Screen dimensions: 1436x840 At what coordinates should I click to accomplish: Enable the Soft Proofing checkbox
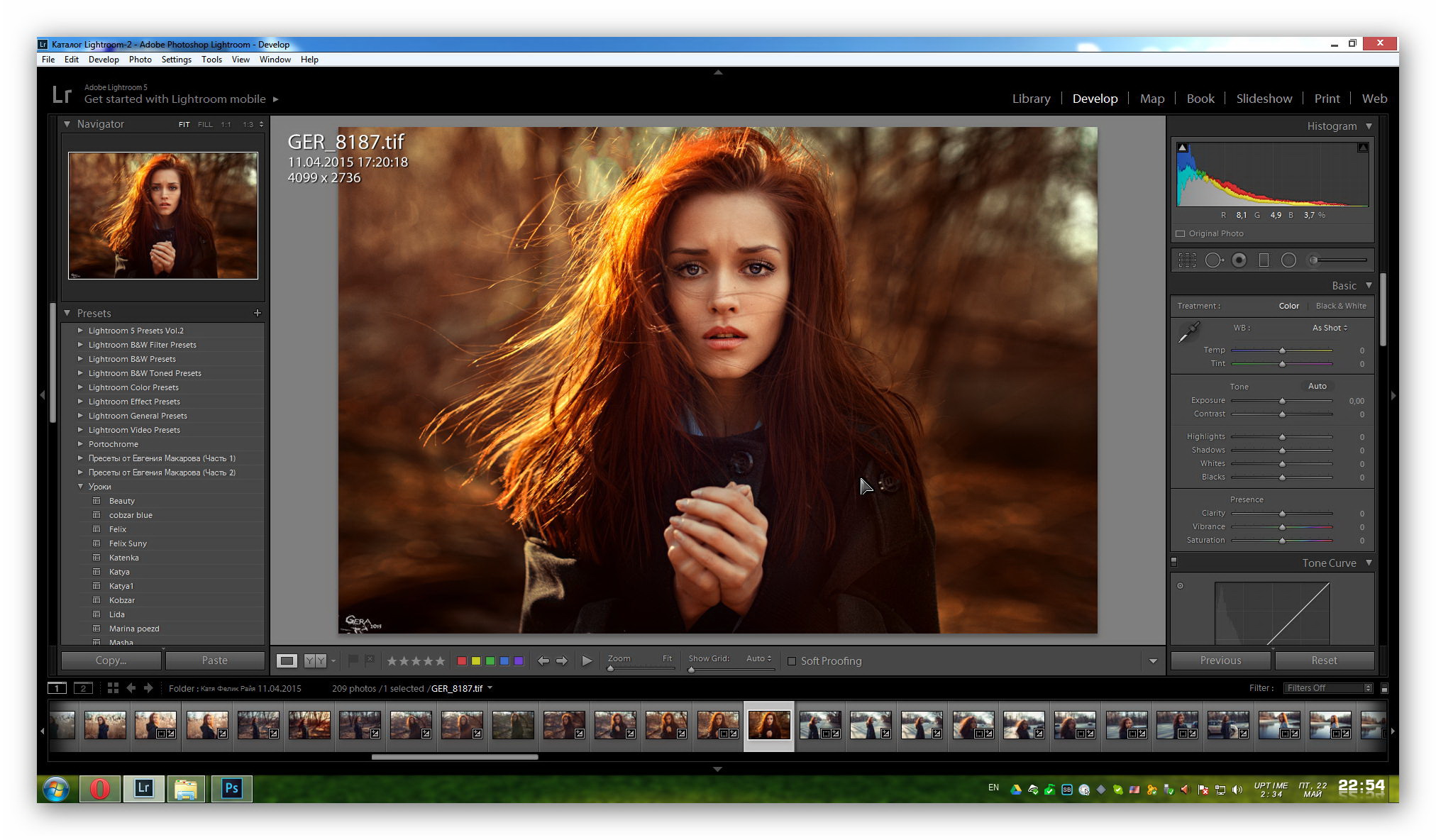[792, 661]
